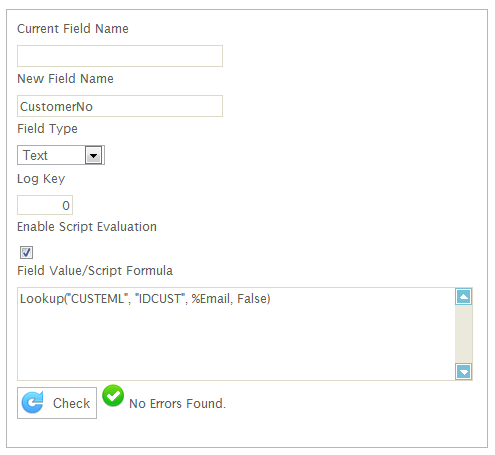The width and height of the screenshot is (495, 455).
Task: Click into the New Field Name box with CustomerNo
Action: tap(120, 106)
